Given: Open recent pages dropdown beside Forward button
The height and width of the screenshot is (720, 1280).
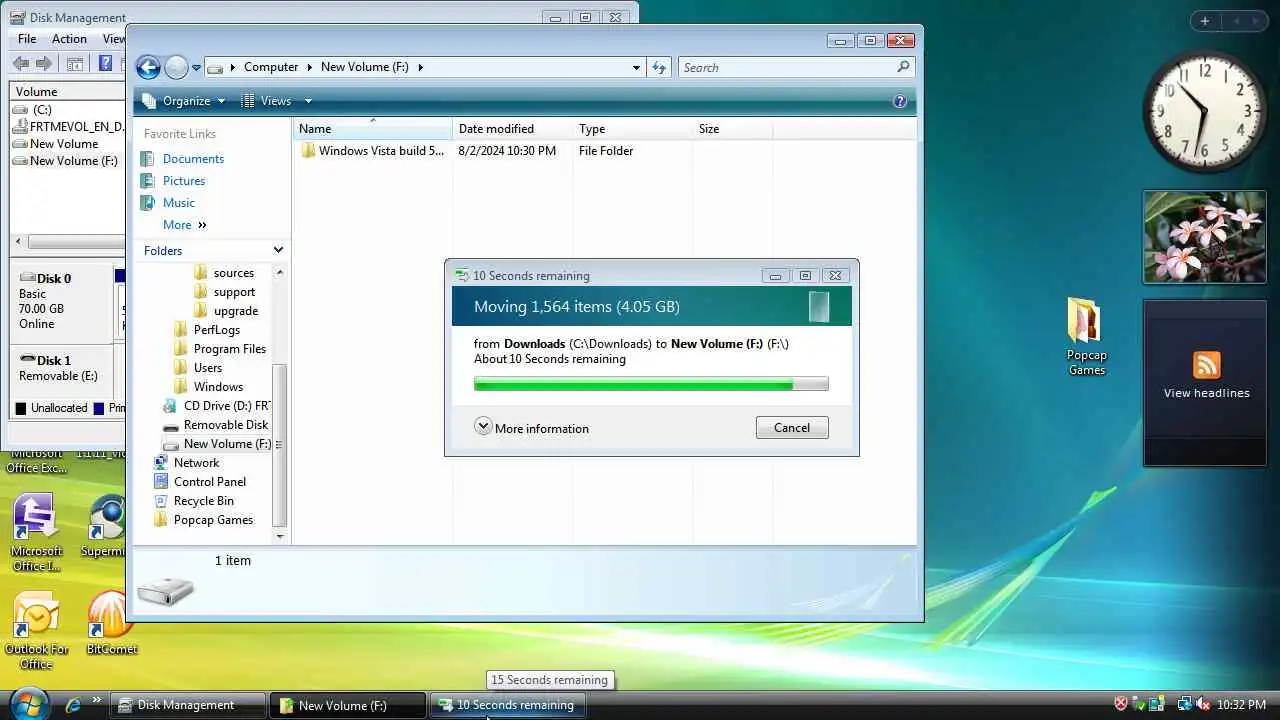Looking at the screenshot, I should point(196,68).
